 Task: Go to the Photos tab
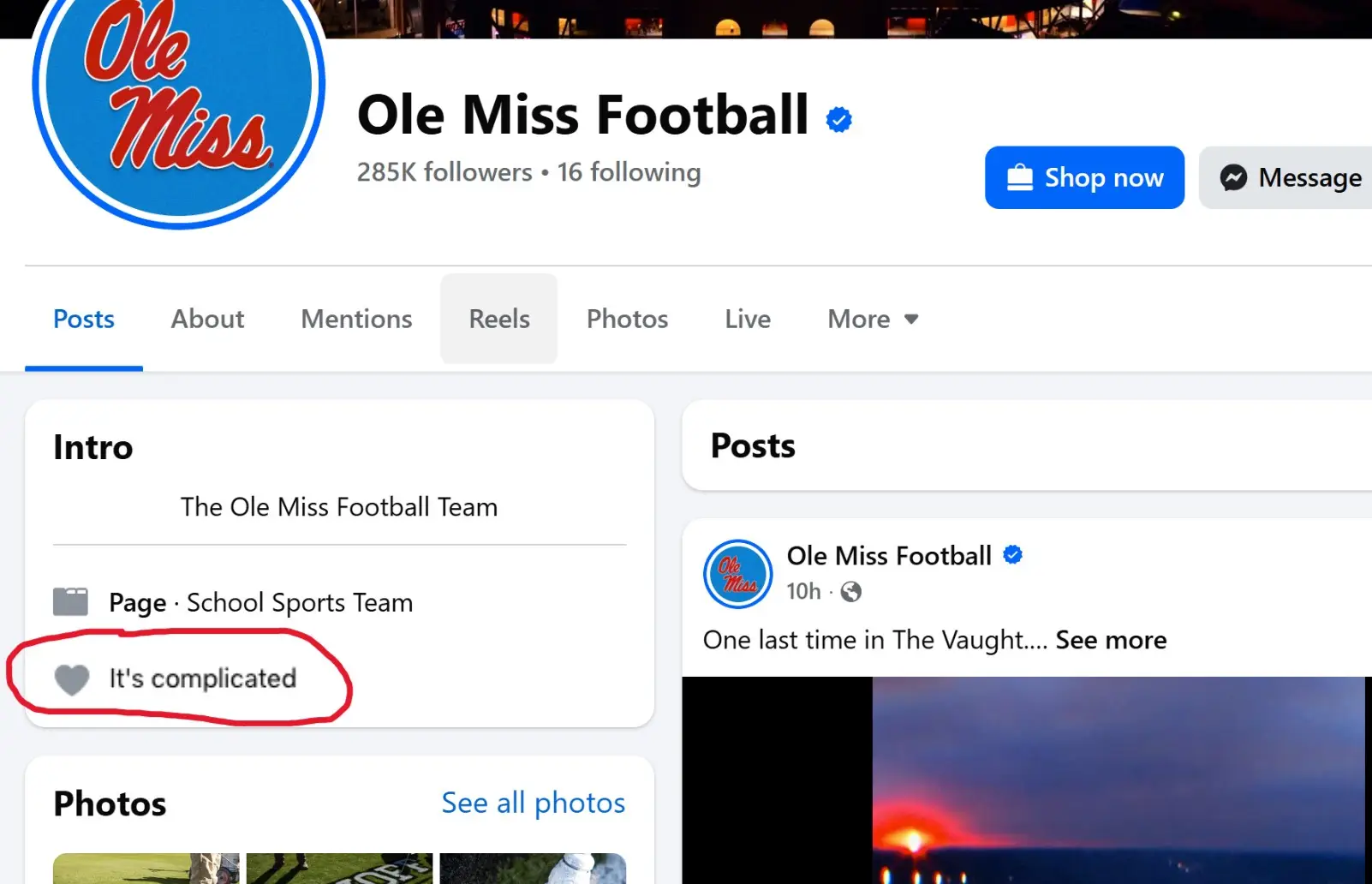(x=627, y=320)
